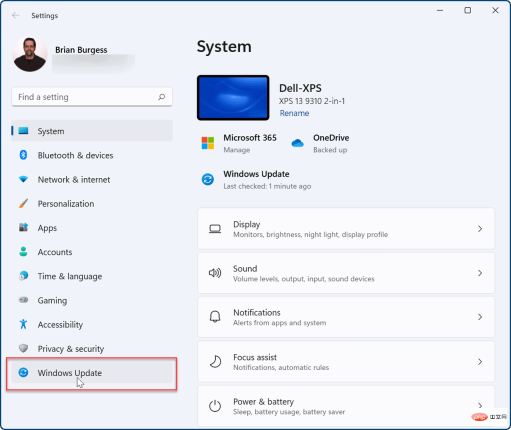Image resolution: width=511 pixels, height=430 pixels.
Task: Expand Focus assist row chevron
Action: point(480,362)
